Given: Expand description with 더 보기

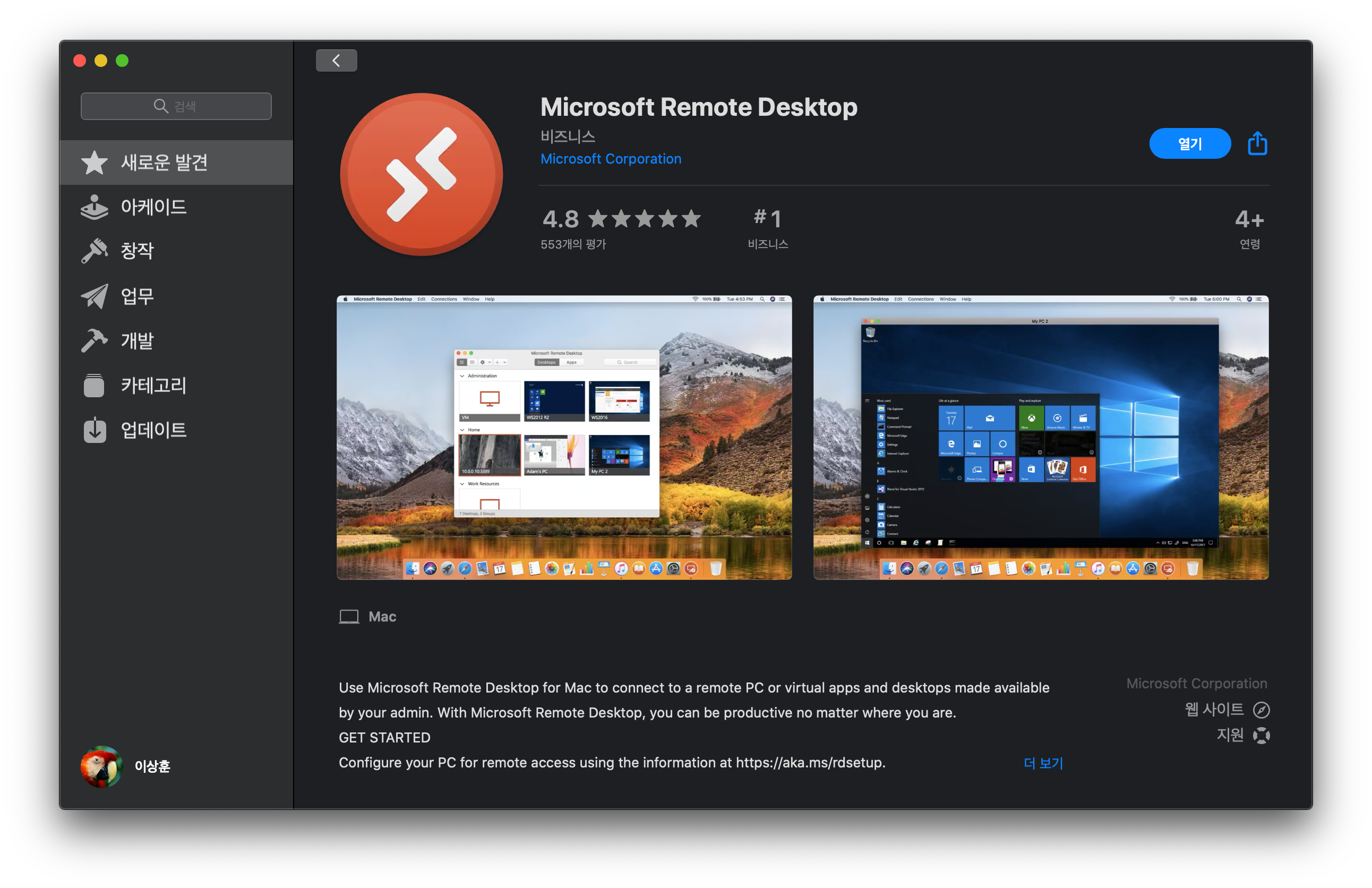Looking at the screenshot, I should point(1043,763).
